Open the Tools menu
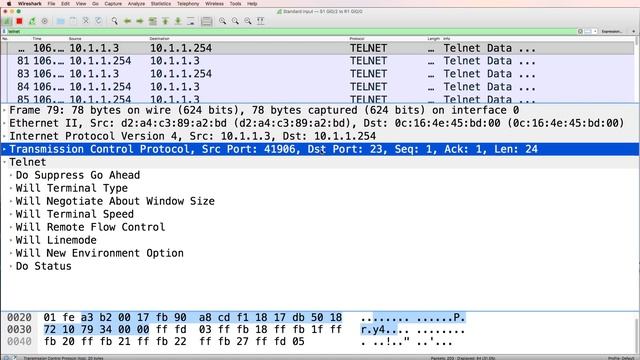640x360 pixels. pyautogui.click(x=235, y=4)
